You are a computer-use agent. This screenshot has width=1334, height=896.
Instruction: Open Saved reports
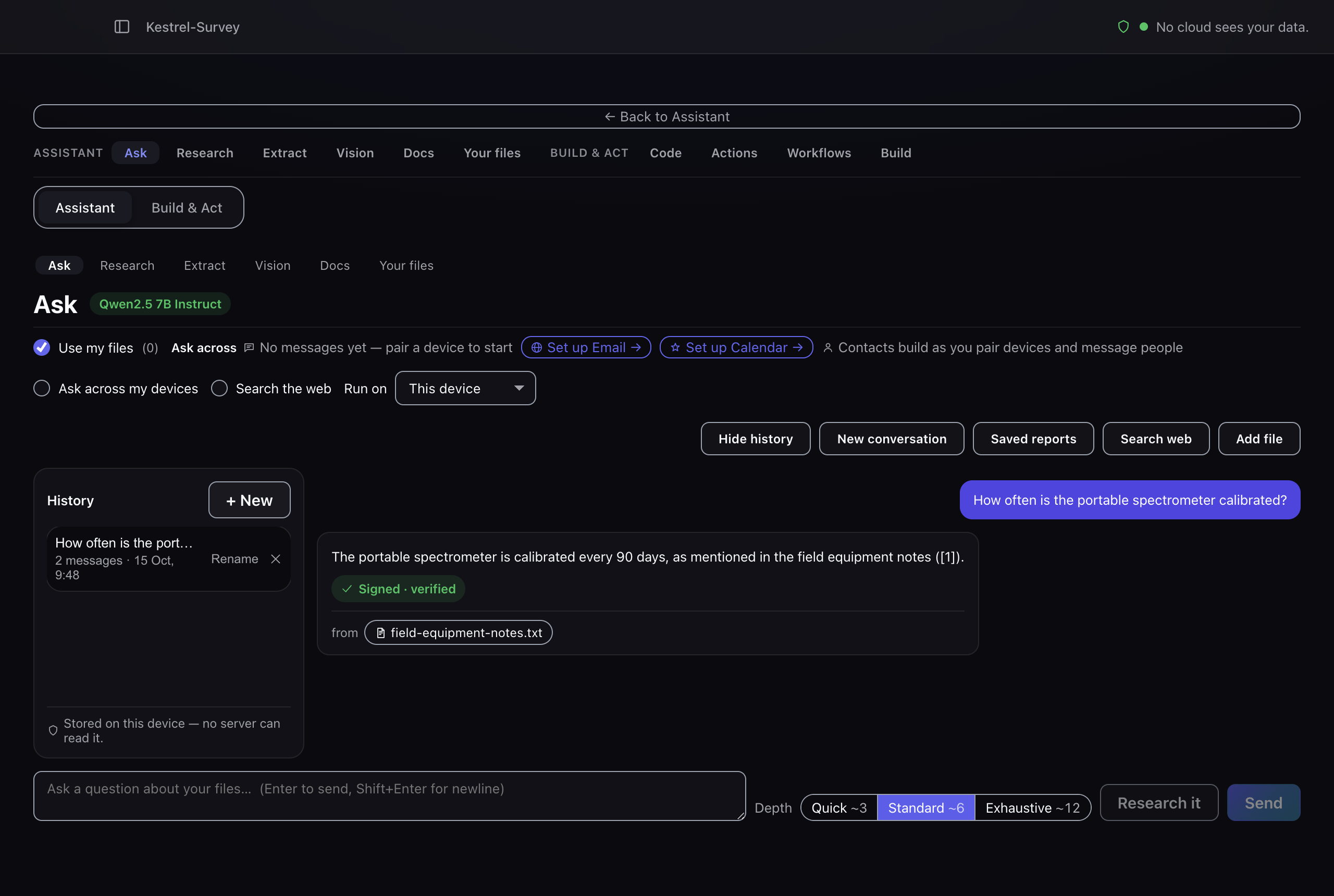tap(1033, 439)
